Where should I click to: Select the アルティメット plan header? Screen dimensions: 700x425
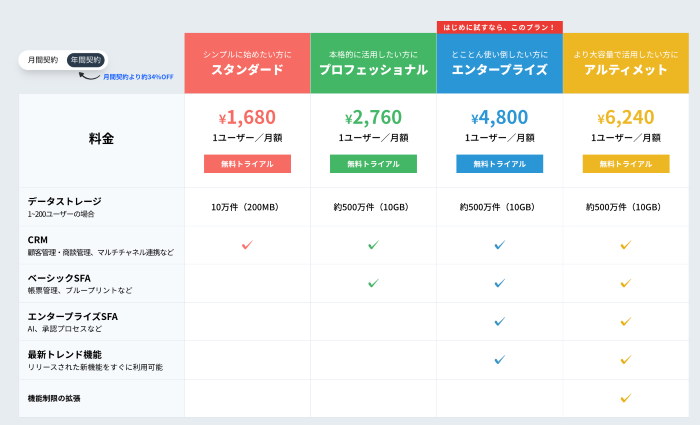(x=625, y=63)
